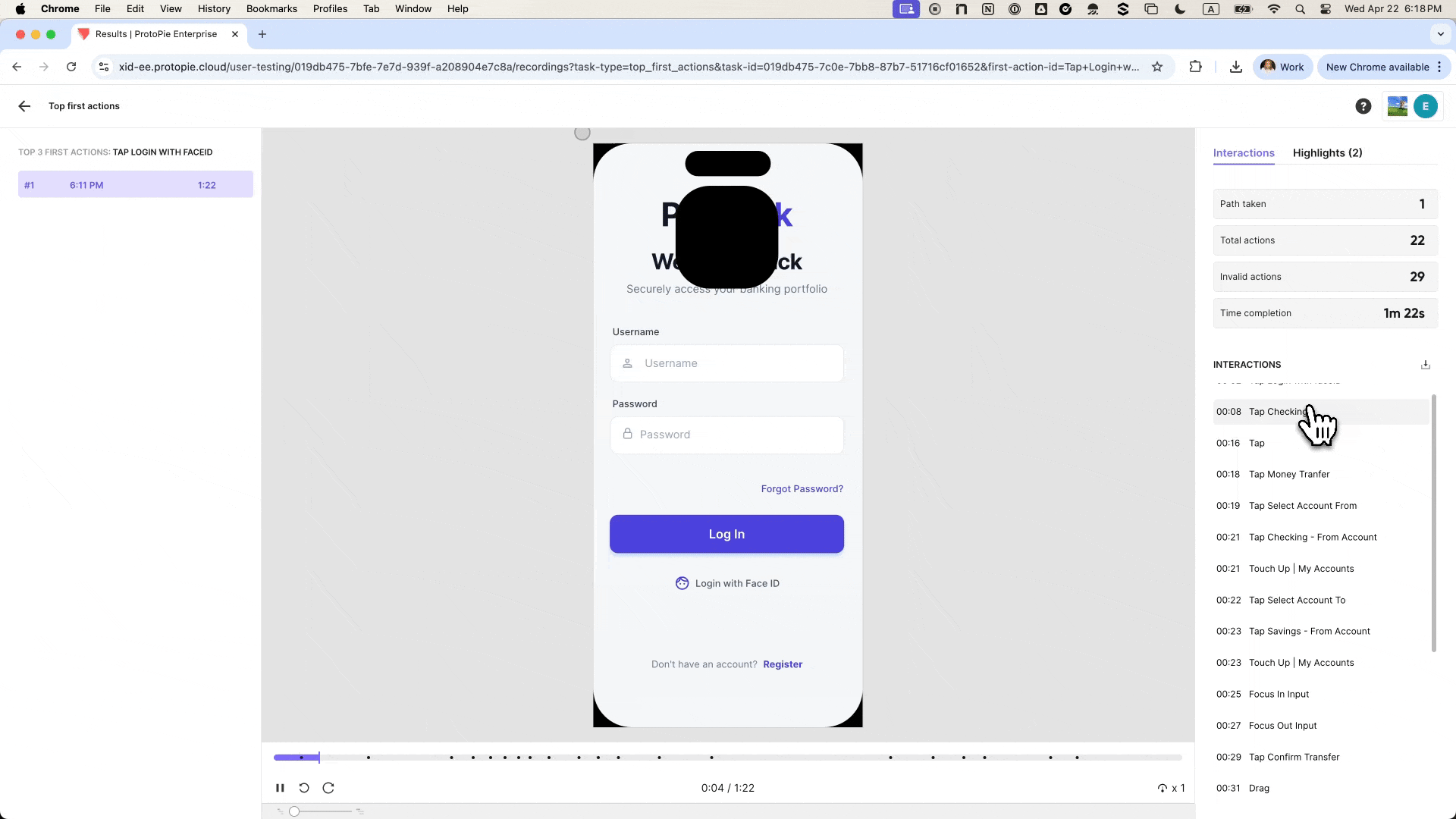Jump to 00:29 Tap Confirm Transfer

point(1321,757)
